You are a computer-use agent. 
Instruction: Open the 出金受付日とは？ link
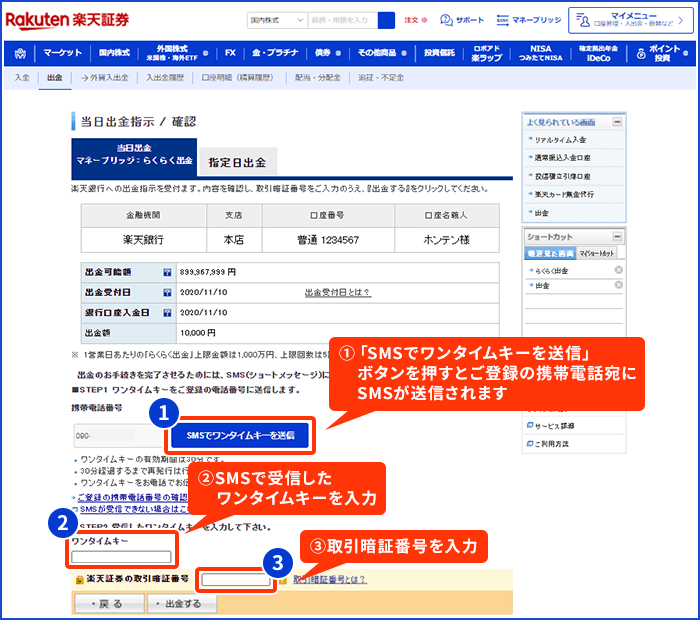338,293
